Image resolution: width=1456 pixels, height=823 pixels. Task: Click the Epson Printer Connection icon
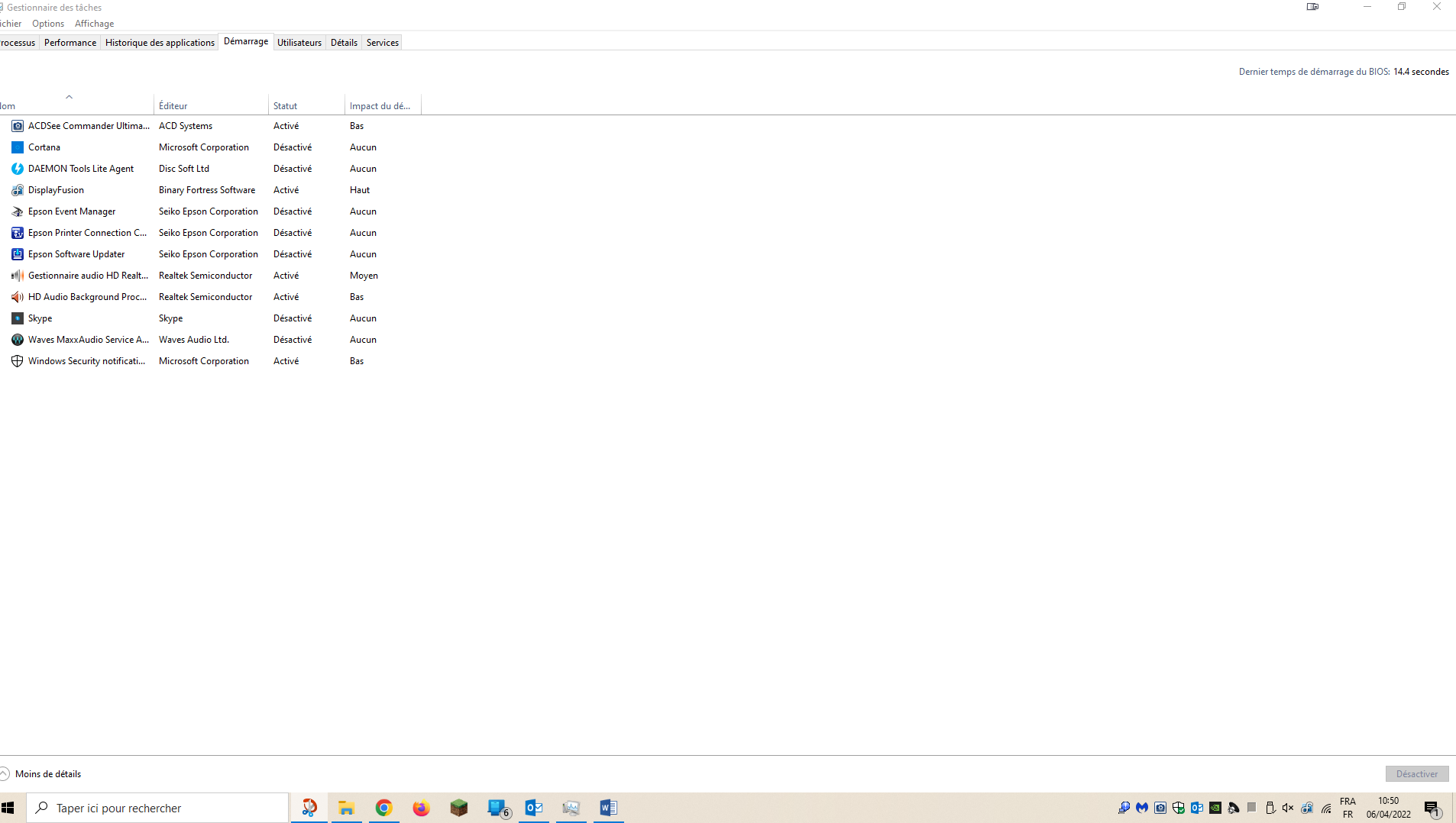click(x=18, y=233)
